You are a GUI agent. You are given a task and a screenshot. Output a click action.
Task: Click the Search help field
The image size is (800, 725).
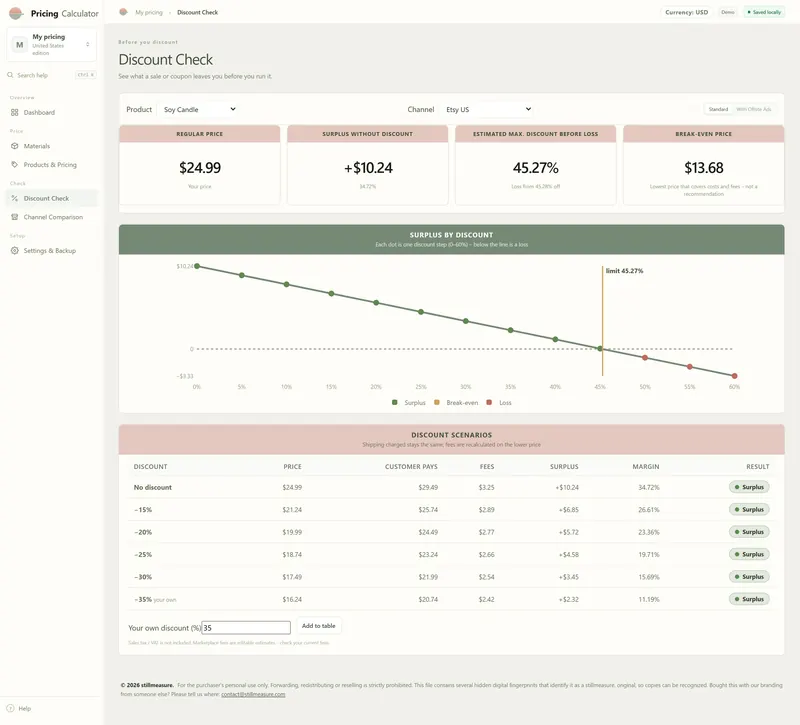point(51,75)
